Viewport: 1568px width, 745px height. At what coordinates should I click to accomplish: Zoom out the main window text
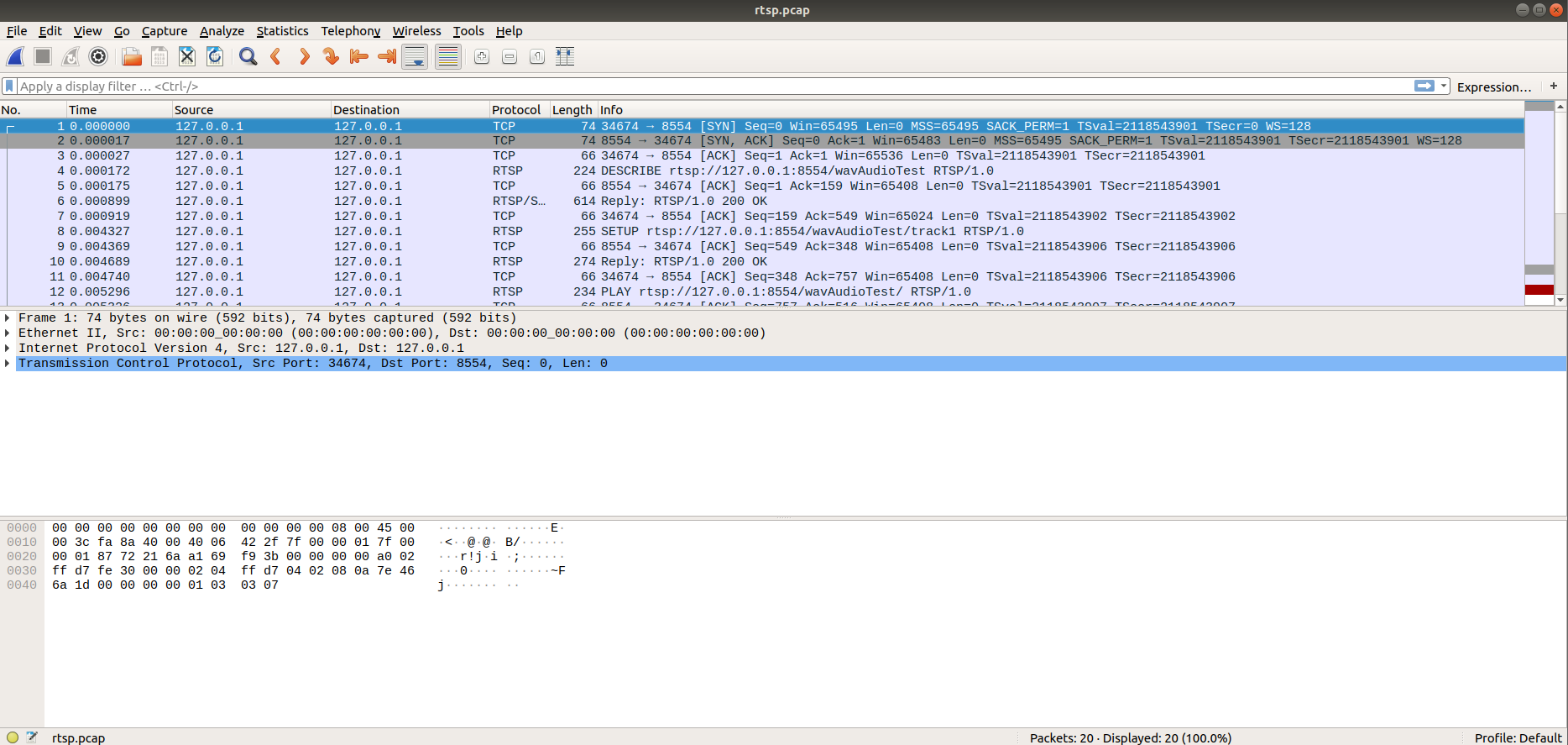(510, 57)
